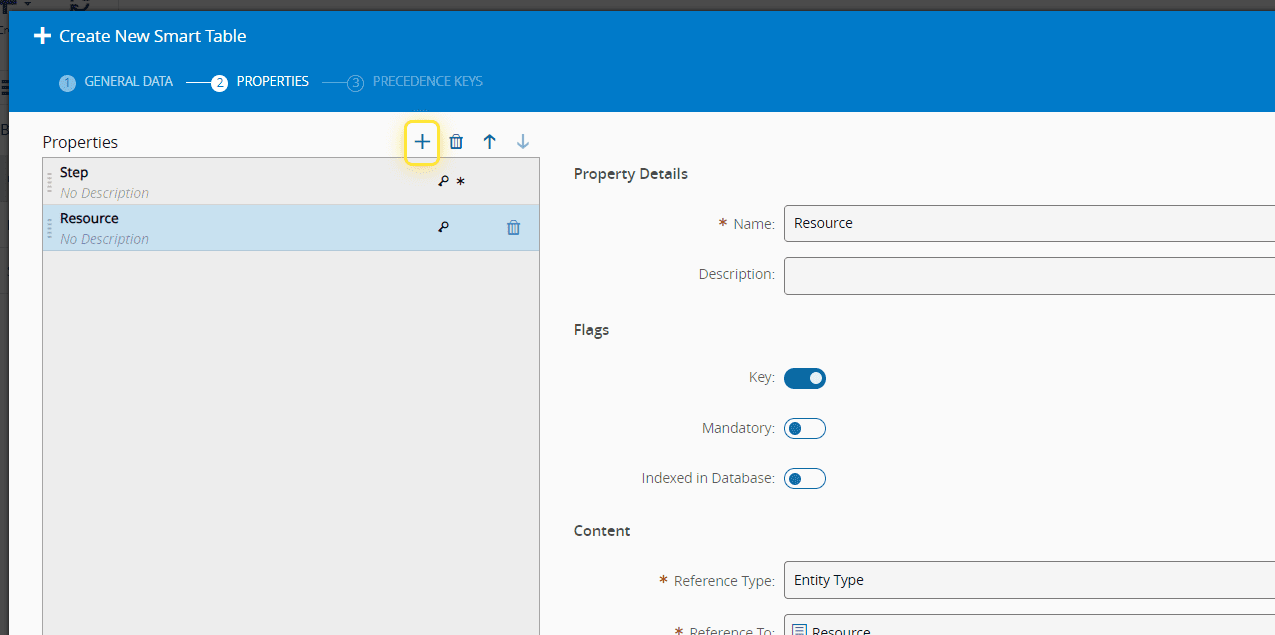Delete the Resource row using trash icon
Viewport: 1275px width, 635px height.
click(x=513, y=228)
